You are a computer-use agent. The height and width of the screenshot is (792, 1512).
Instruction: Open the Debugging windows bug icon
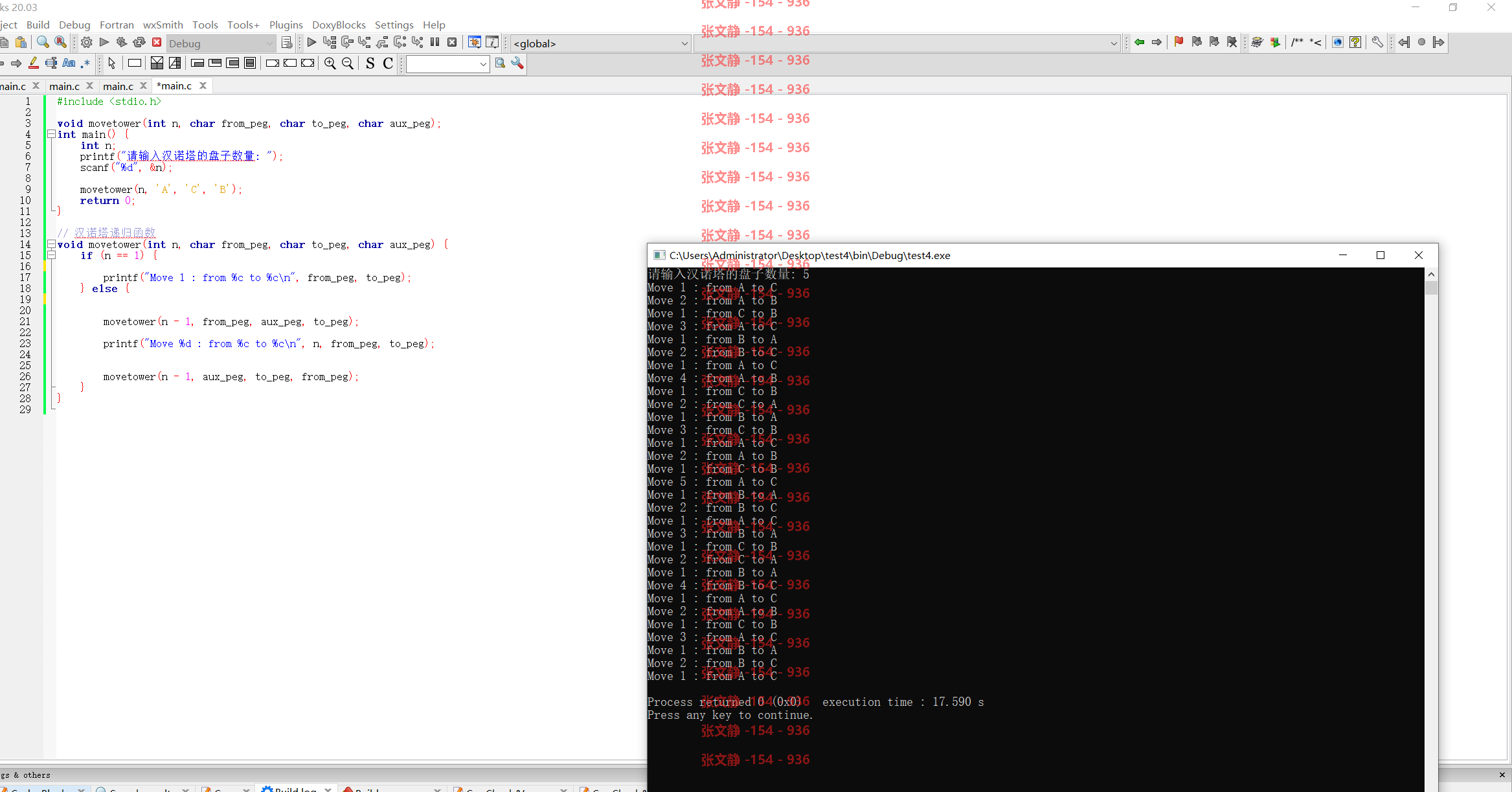pyautogui.click(x=475, y=43)
